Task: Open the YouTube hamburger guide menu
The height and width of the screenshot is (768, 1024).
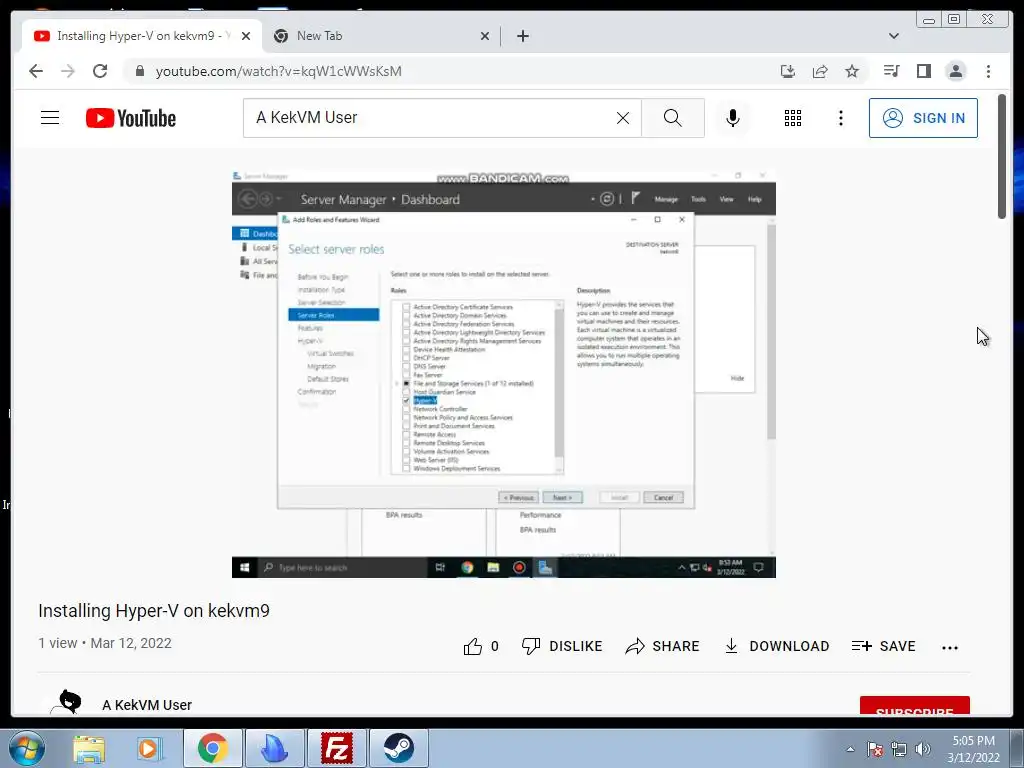Action: [50, 118]
